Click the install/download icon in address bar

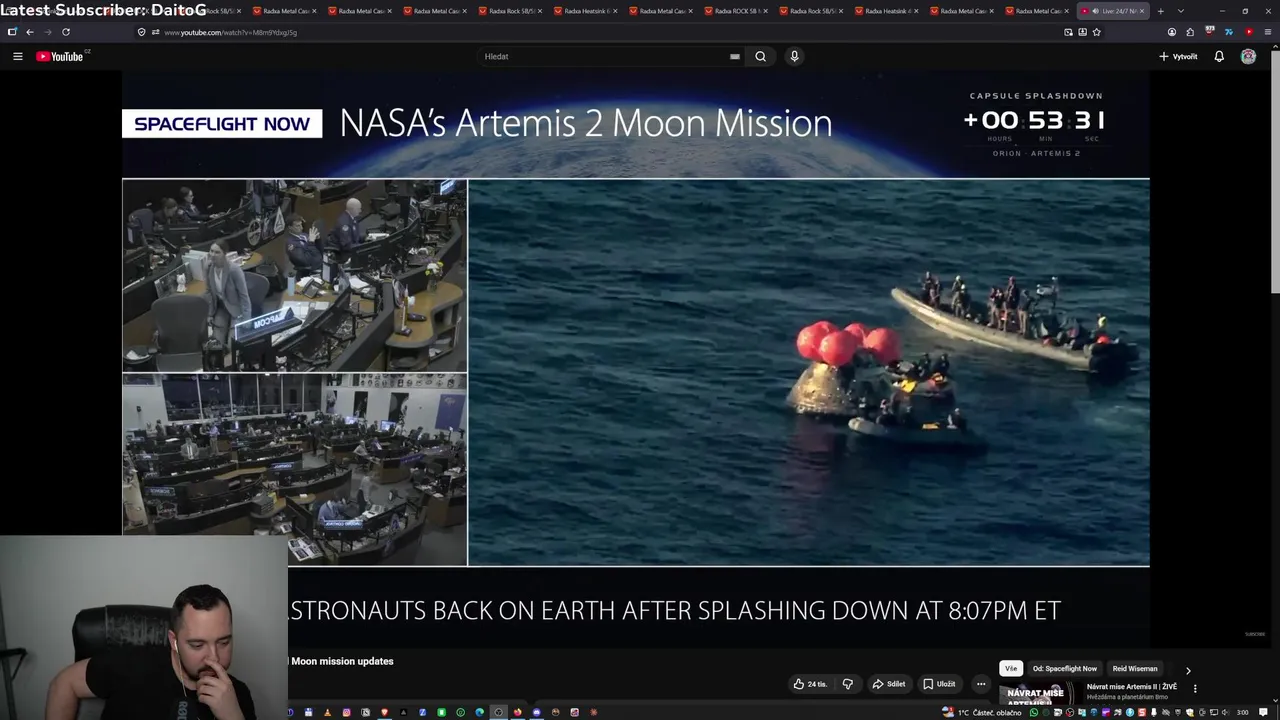coord(1083,32)
